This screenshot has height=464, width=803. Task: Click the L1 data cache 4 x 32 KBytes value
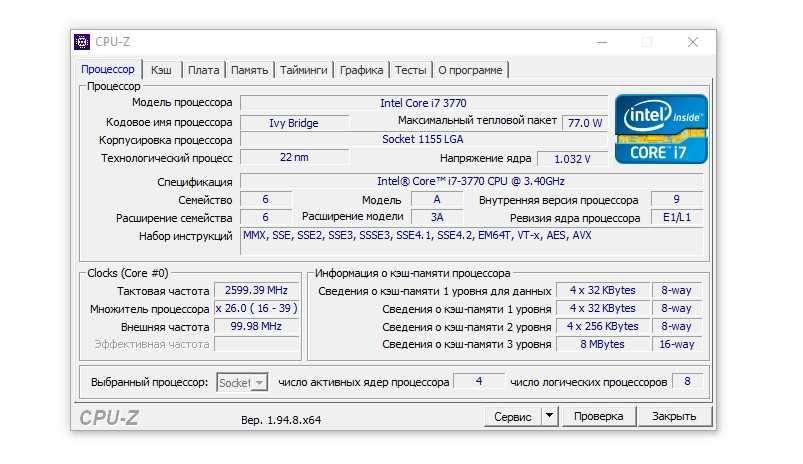[603, 290]
